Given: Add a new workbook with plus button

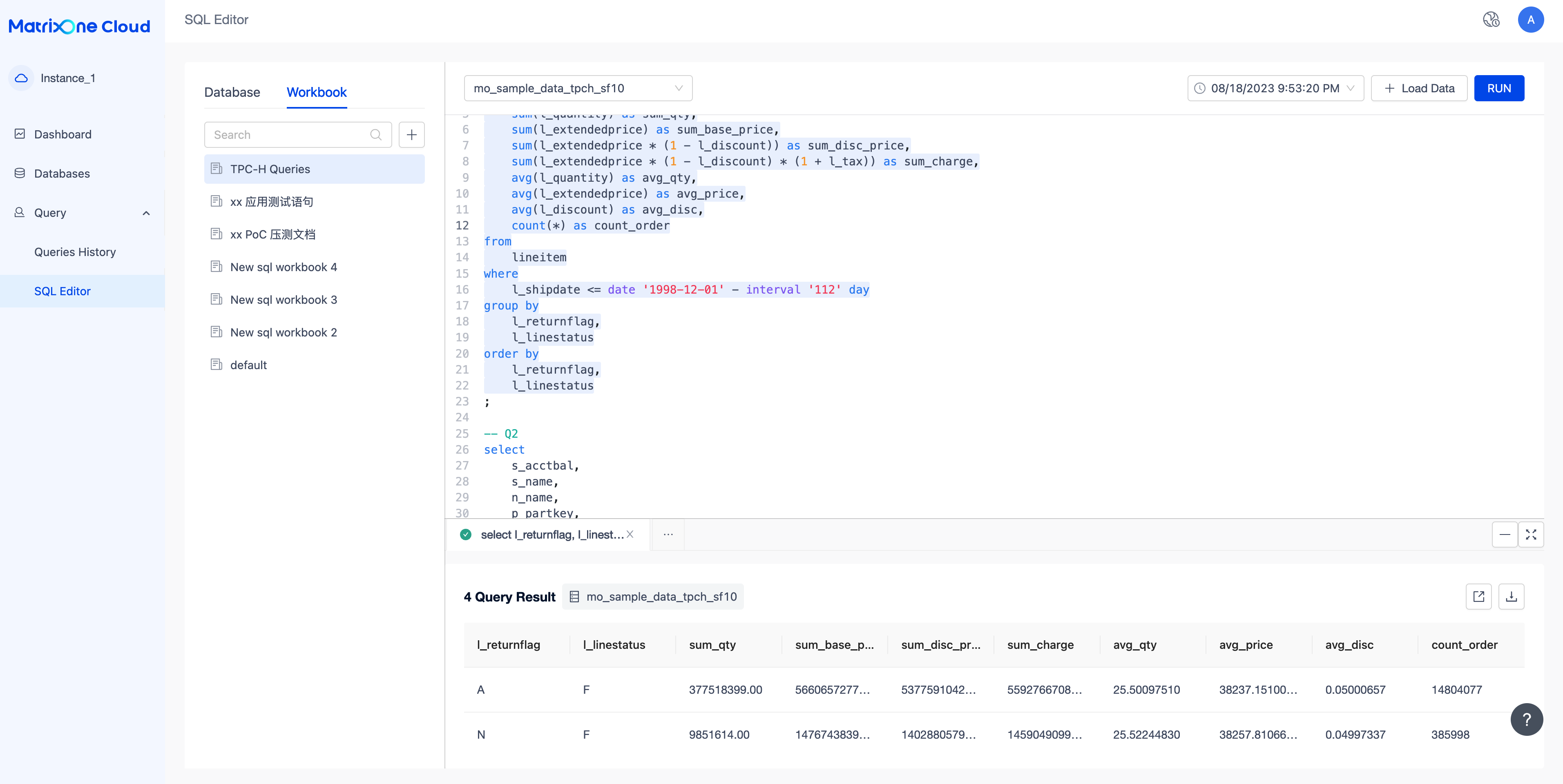Looking at the screenshot, I should pyautogui.click(x=411, y=135).
